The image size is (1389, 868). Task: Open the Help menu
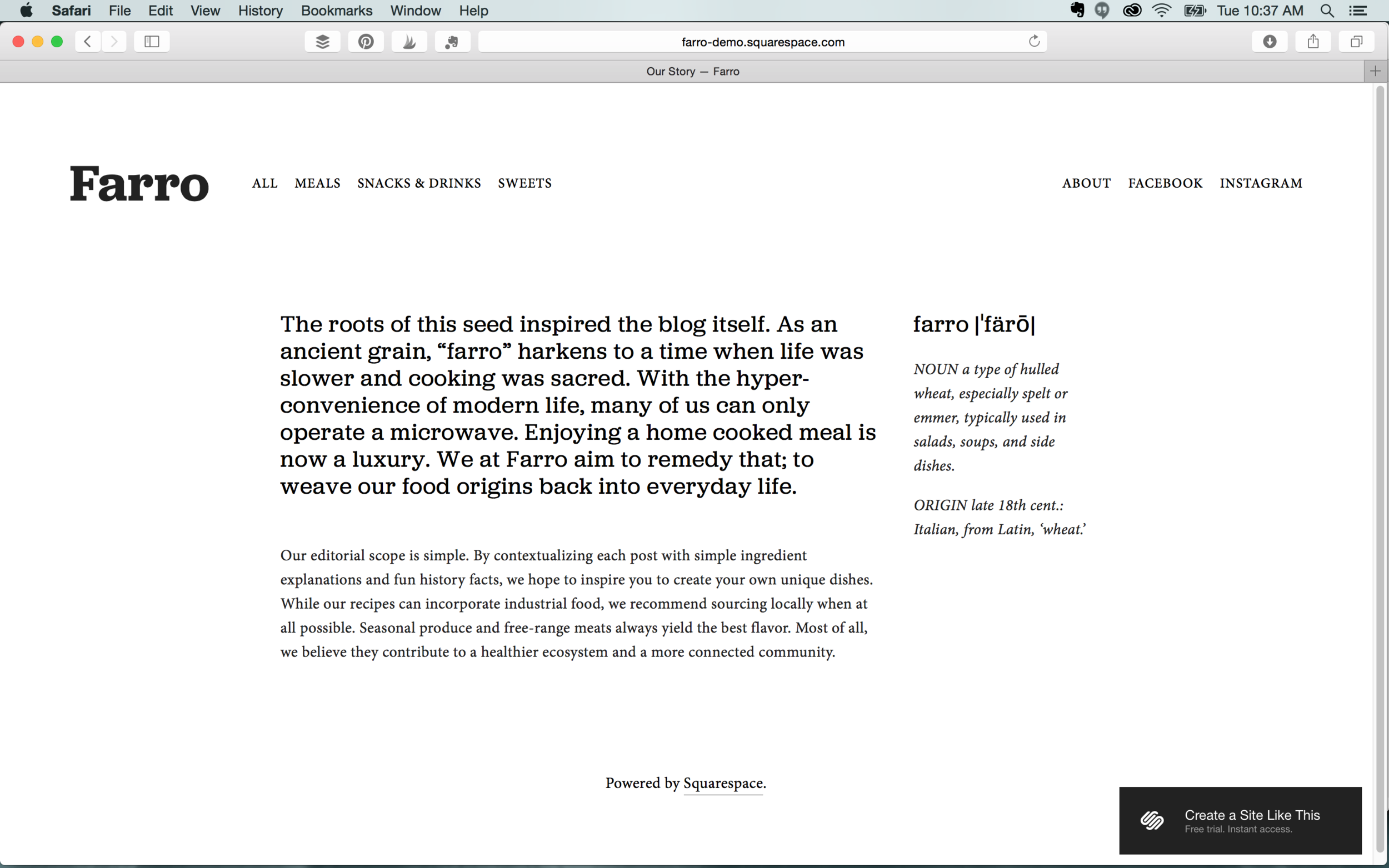click(473, 11)
